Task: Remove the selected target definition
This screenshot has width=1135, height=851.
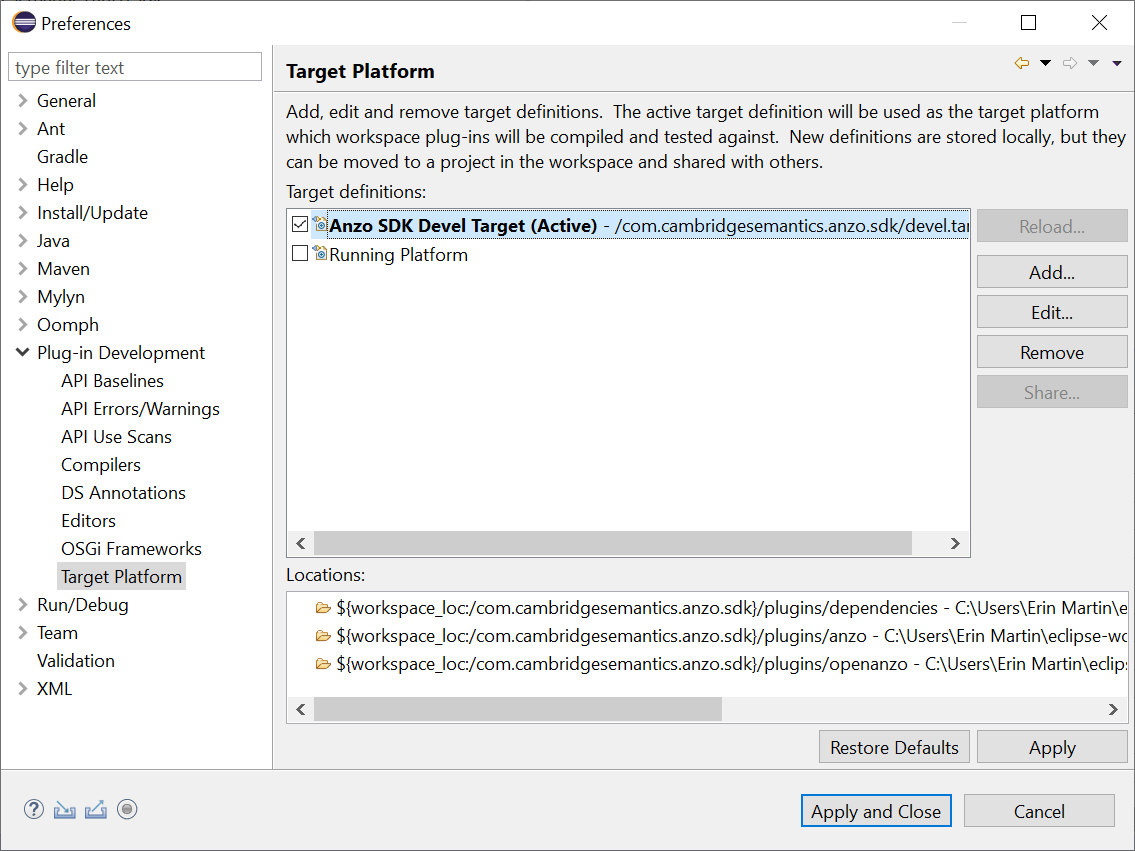Action: tap(1052, 352)
